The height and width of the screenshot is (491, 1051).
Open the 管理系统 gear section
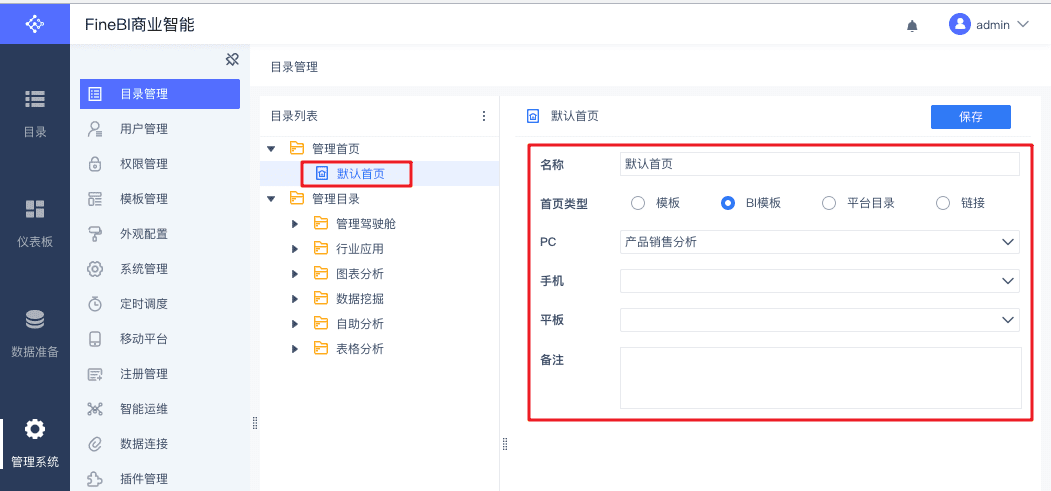[35, 441]
